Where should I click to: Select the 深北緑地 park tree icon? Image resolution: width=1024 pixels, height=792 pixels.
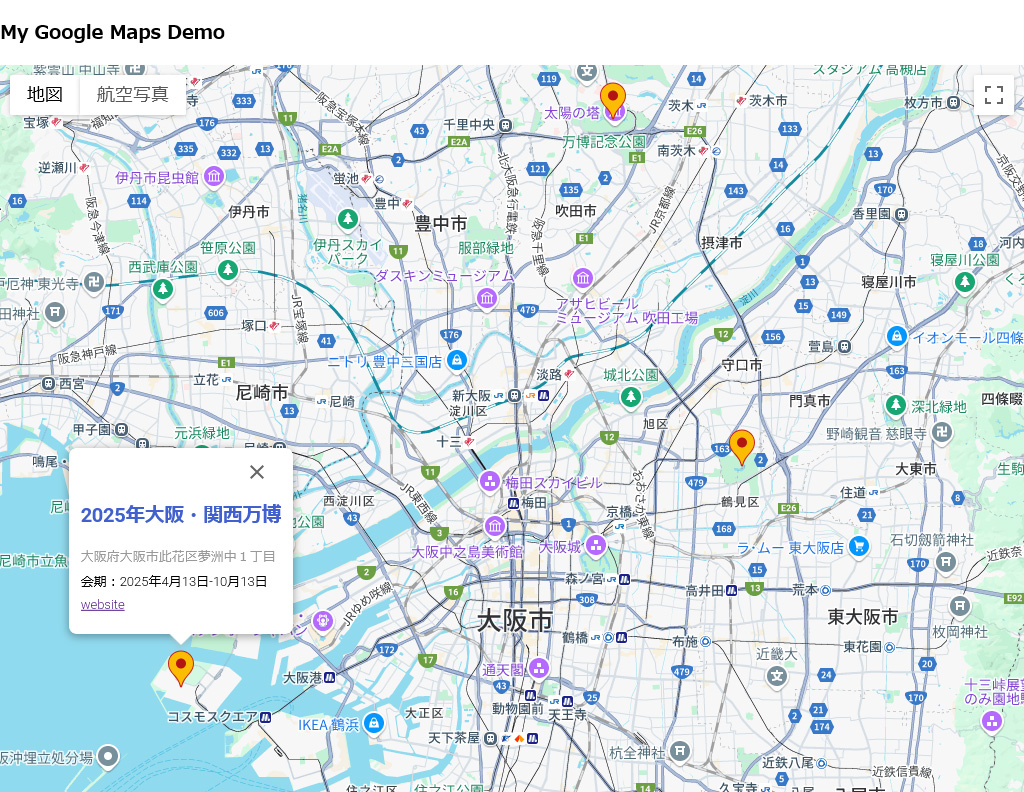(x=897, y=406)
